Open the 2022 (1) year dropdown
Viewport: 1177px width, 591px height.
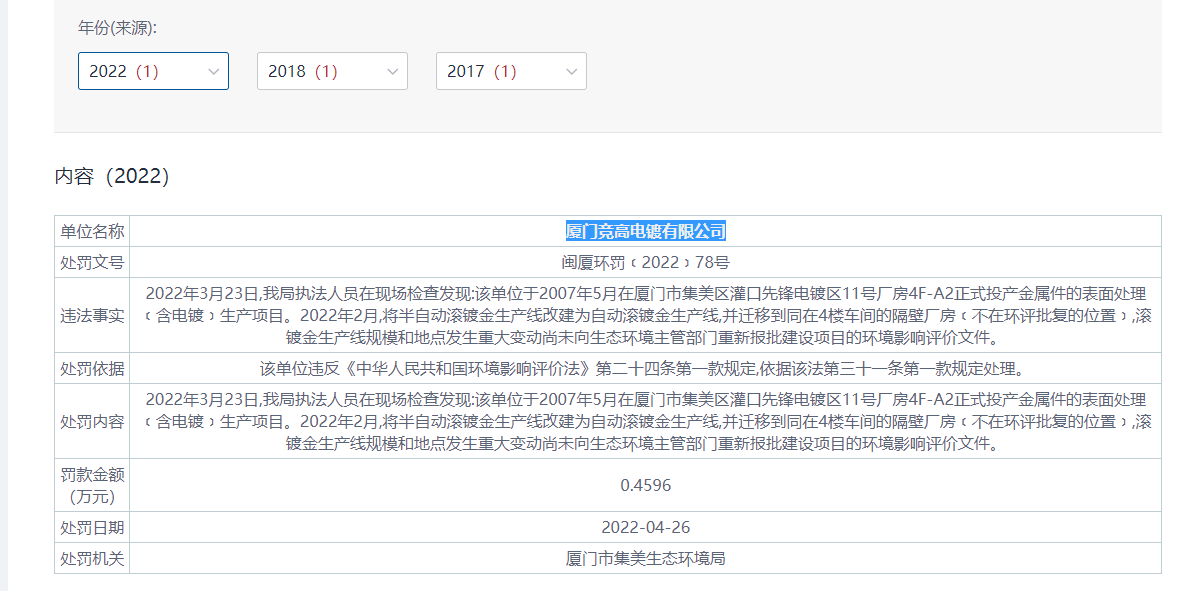[153, 71]
